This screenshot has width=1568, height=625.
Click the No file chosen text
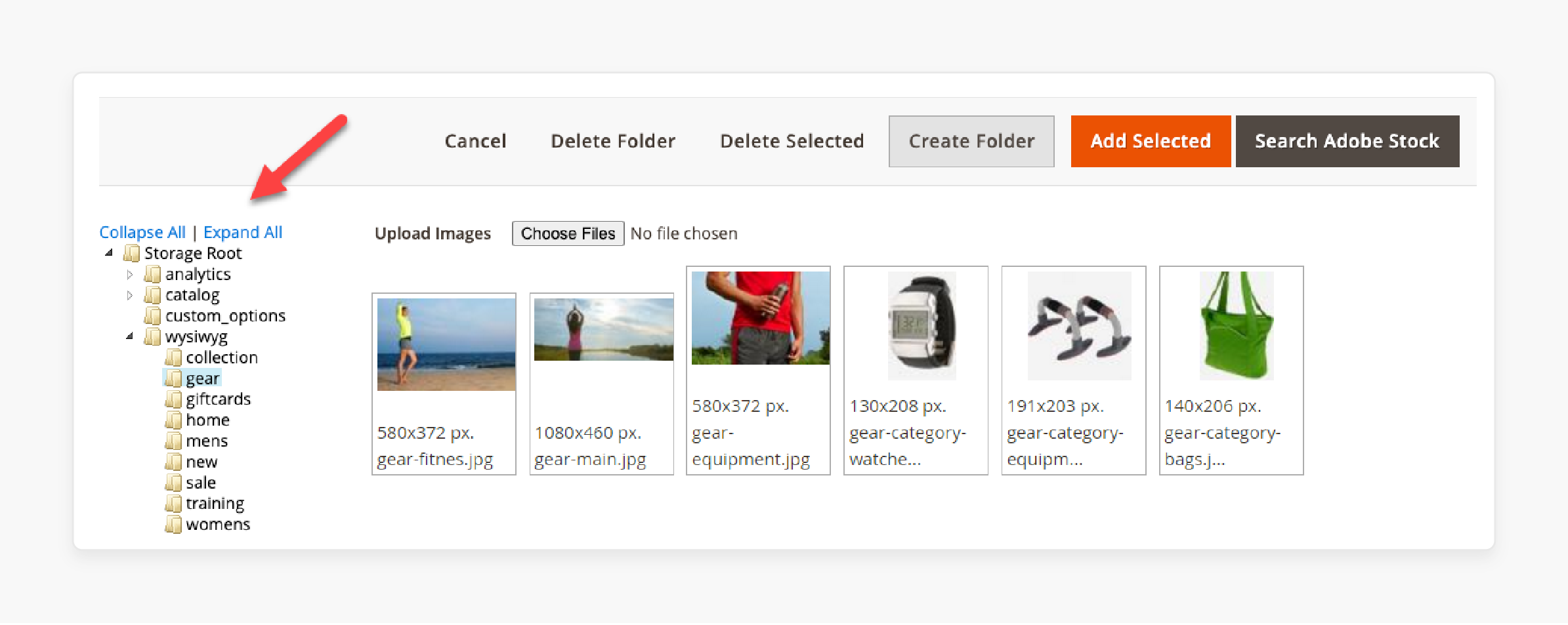point(684,233)
